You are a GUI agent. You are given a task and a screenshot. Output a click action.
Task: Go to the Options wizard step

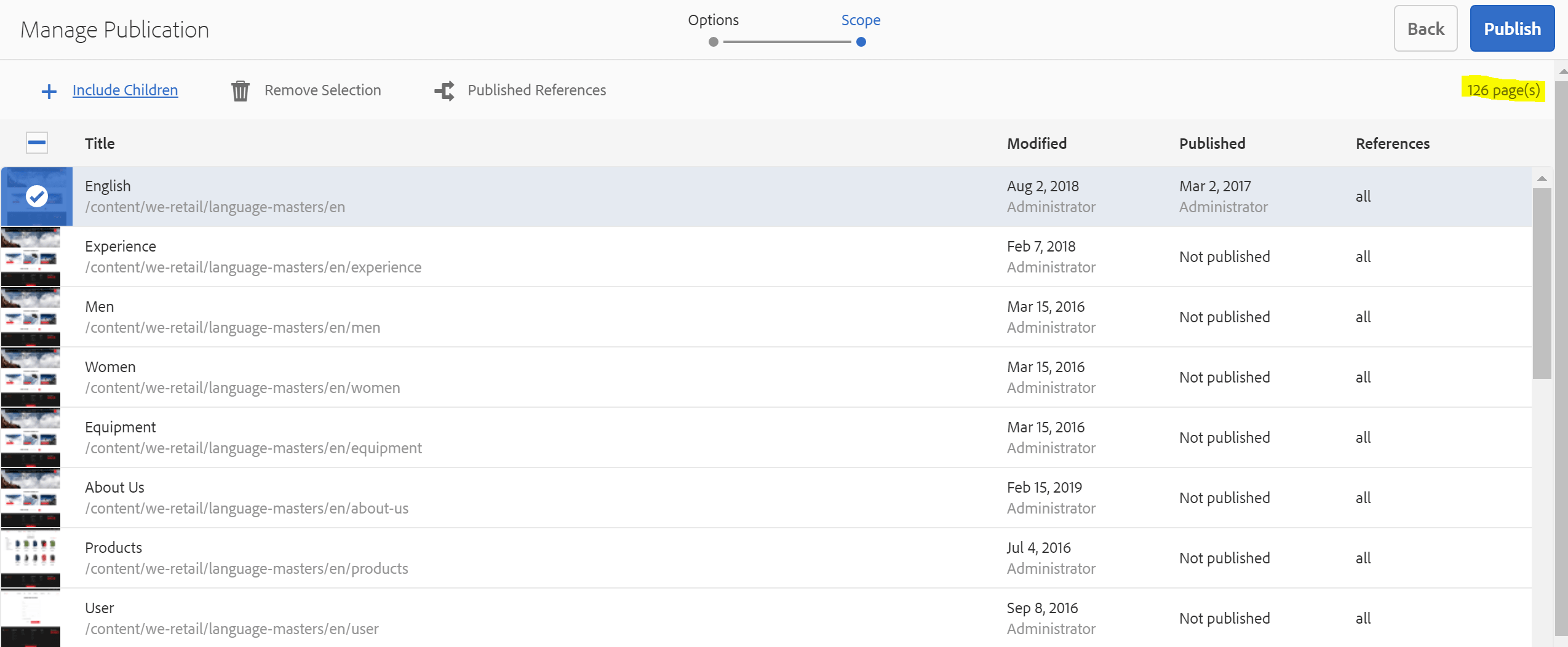pos(713,41)
